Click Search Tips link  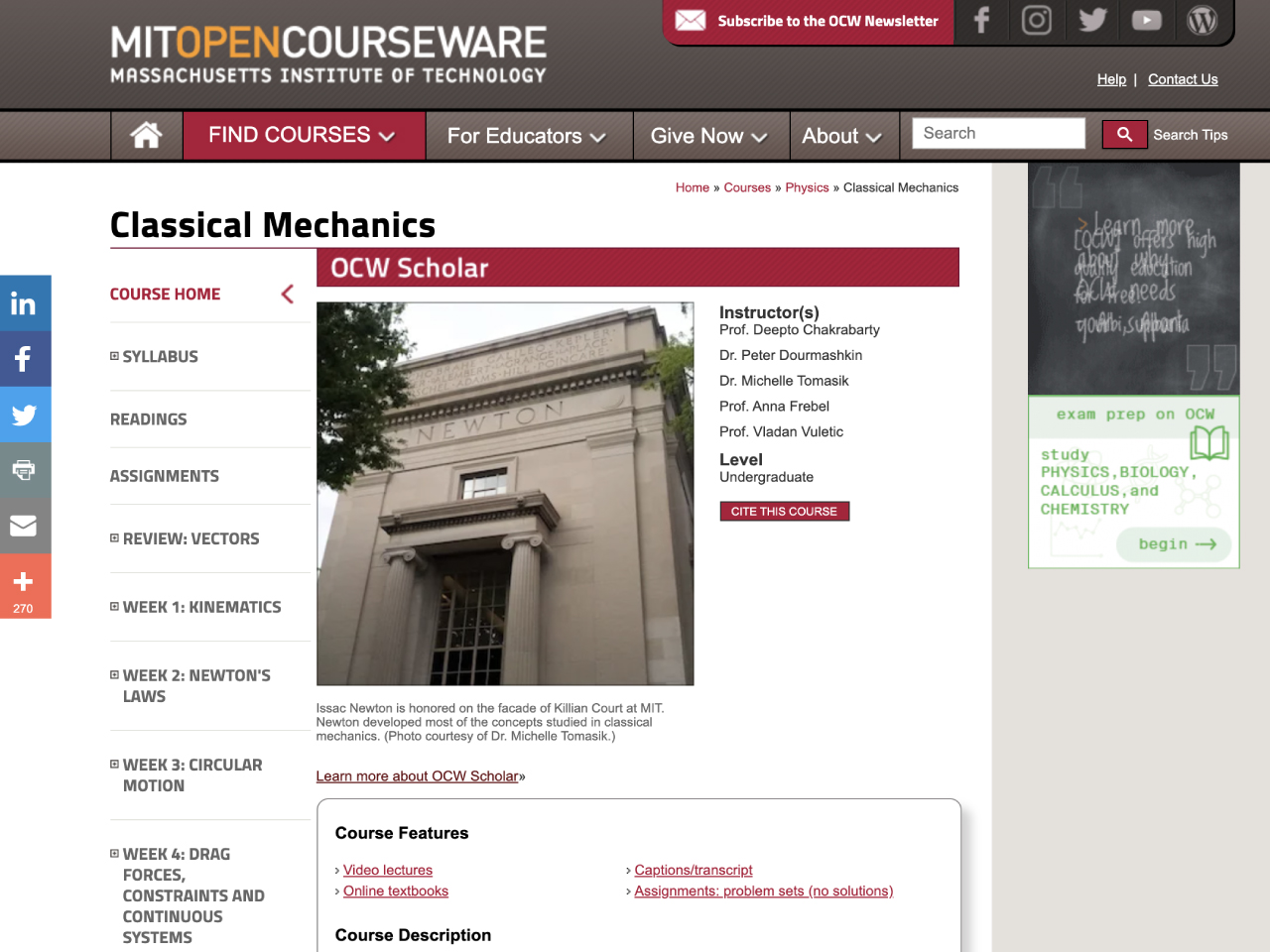[x=1191, y=135]
